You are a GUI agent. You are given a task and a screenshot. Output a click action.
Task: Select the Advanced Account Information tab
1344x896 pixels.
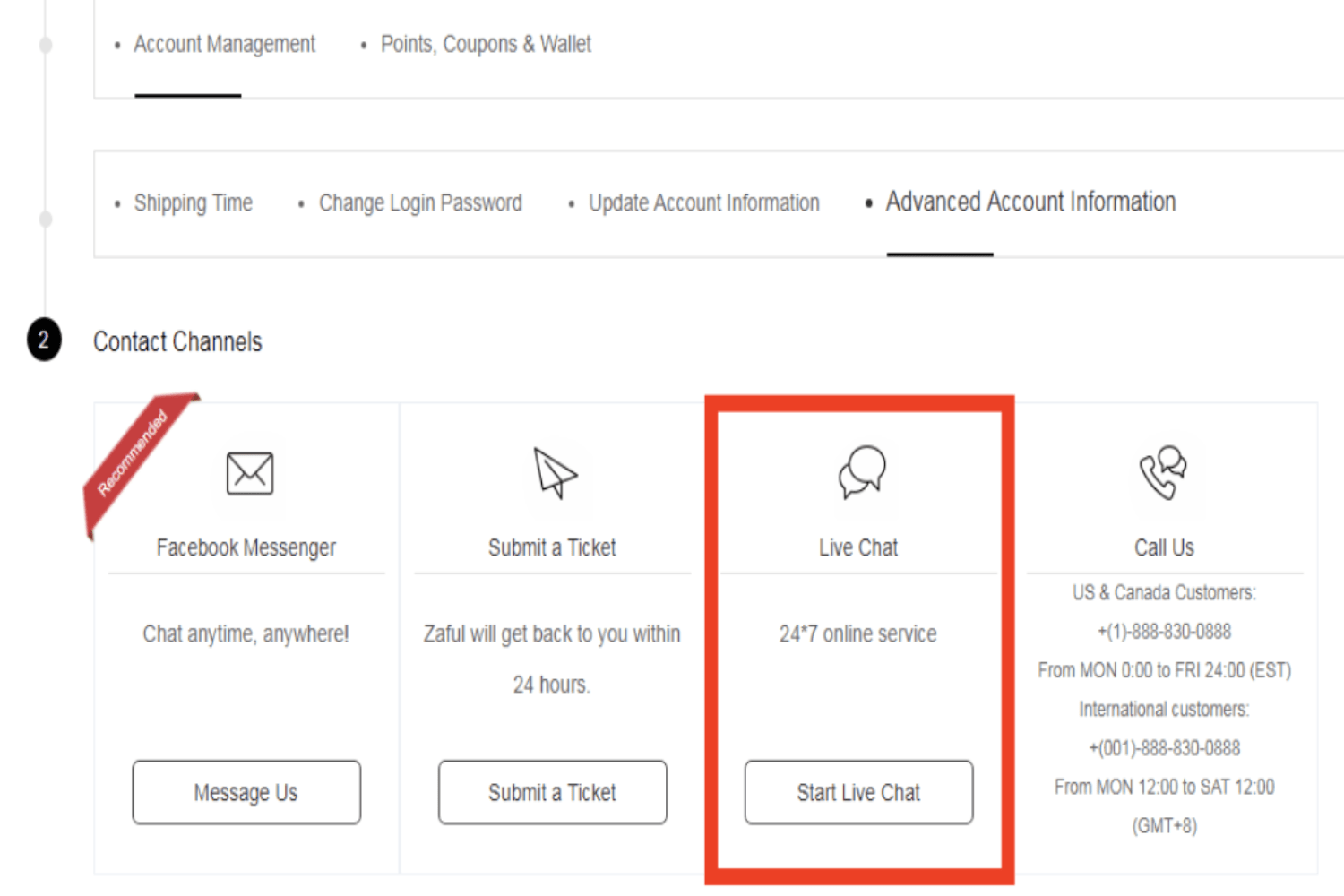tap(1030, 202)
